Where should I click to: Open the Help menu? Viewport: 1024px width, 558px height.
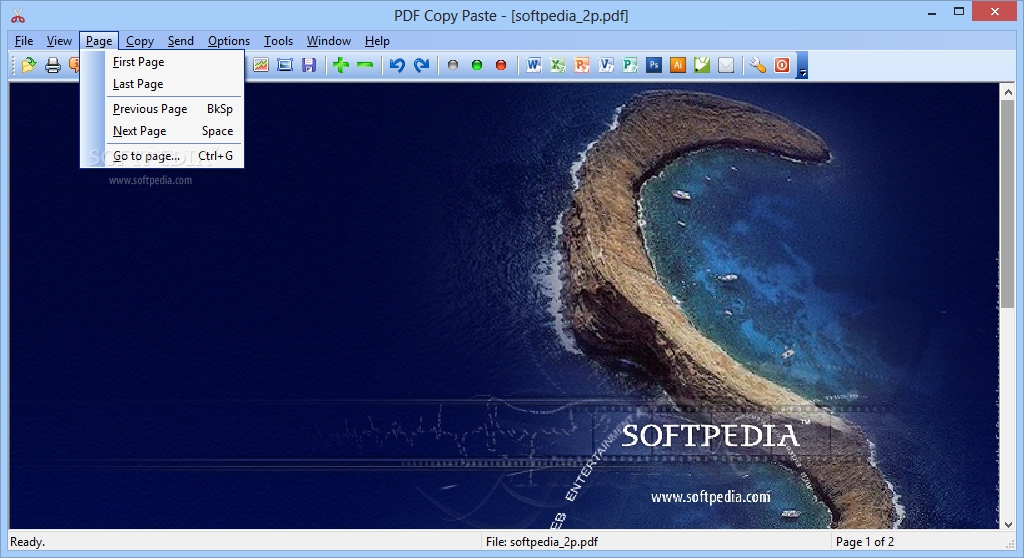point(377,41)
